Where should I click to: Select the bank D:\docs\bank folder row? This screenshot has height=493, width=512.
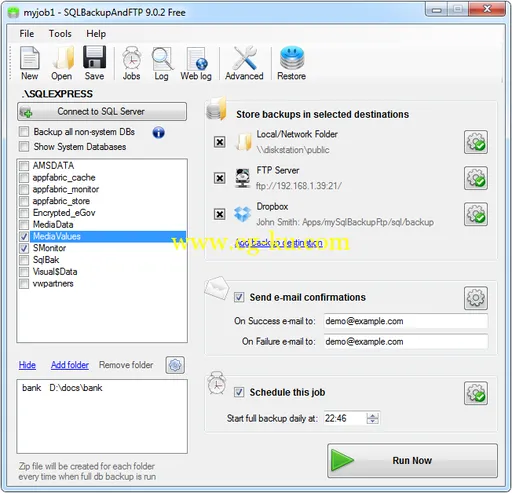102,388
